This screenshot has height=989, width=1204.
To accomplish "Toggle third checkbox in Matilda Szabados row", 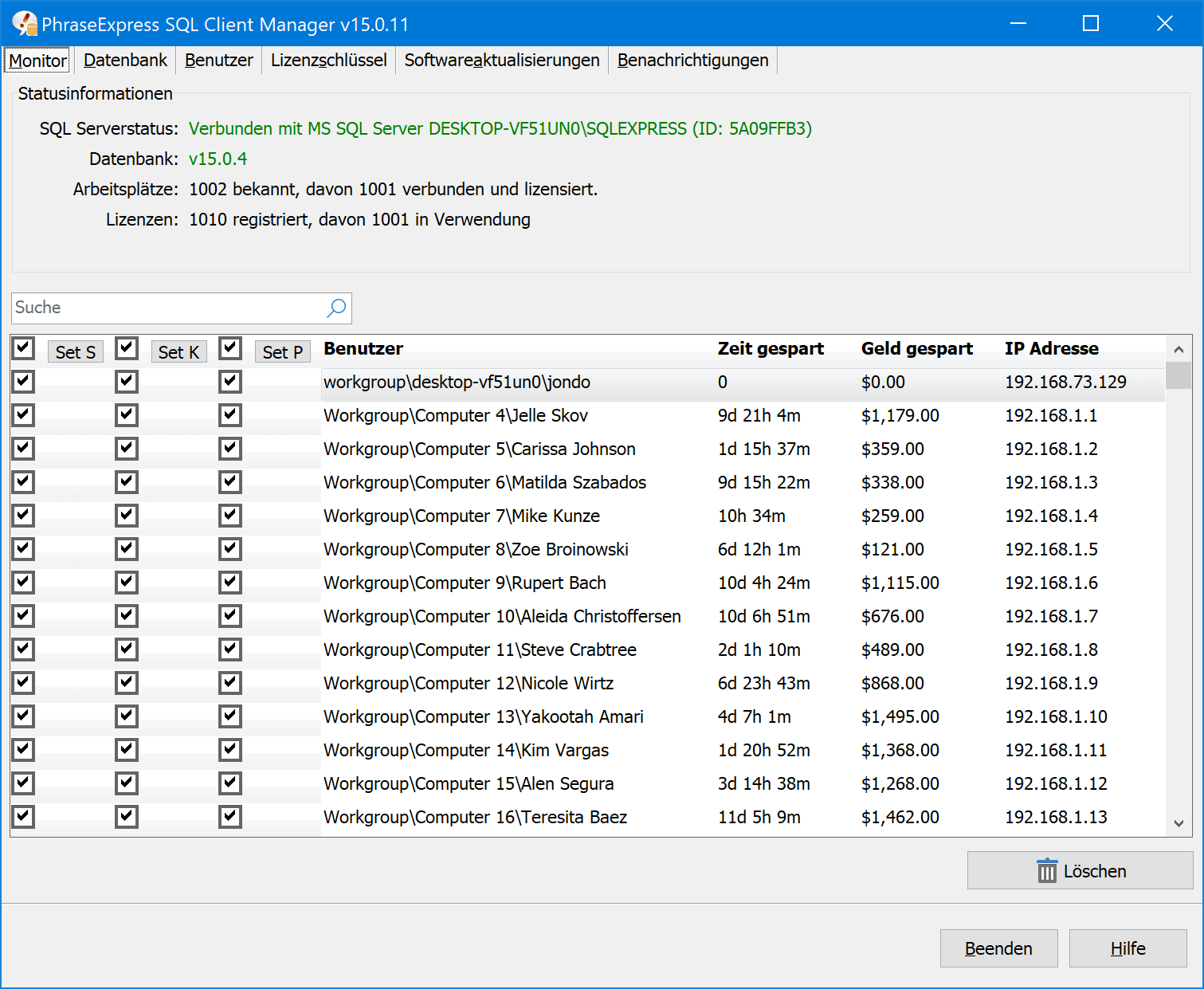I will point(230,482).
